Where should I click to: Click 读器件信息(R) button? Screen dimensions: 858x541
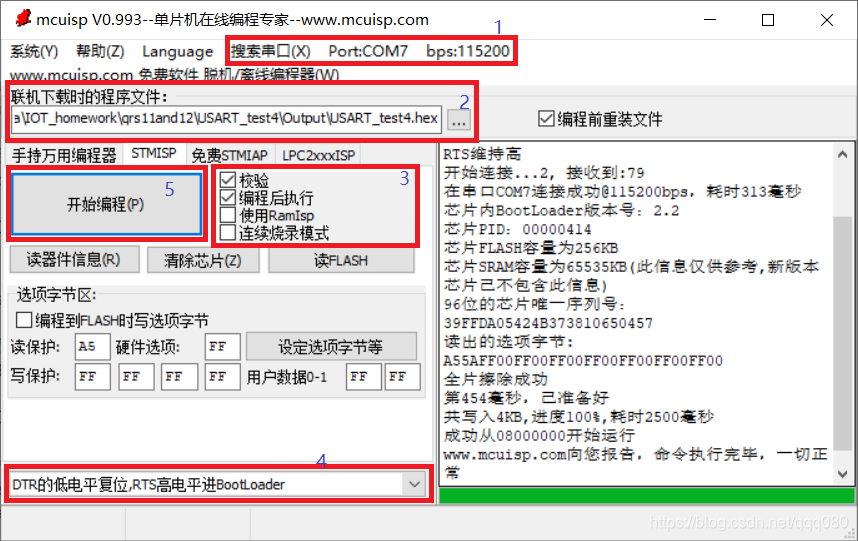pos(74,259)
